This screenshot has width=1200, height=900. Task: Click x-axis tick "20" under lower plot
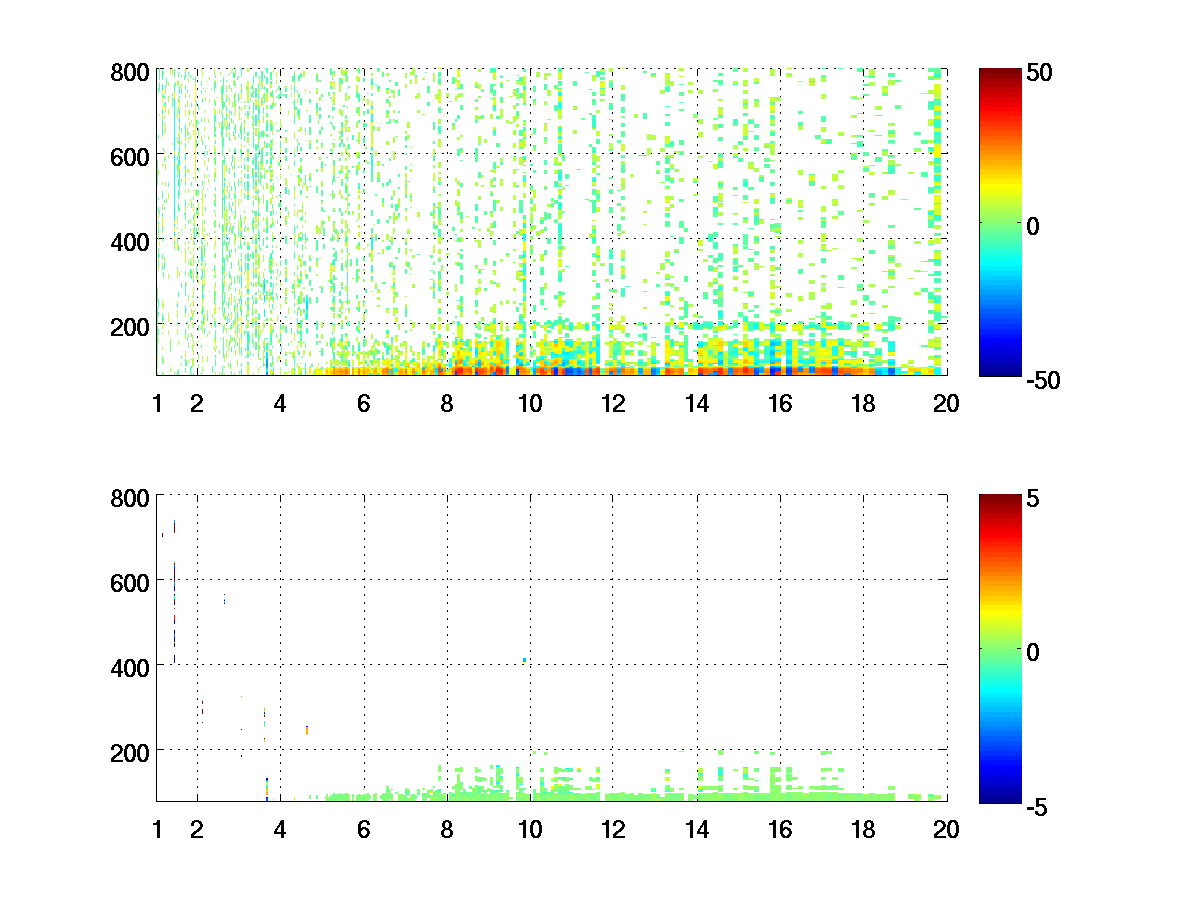coord(946,829)
